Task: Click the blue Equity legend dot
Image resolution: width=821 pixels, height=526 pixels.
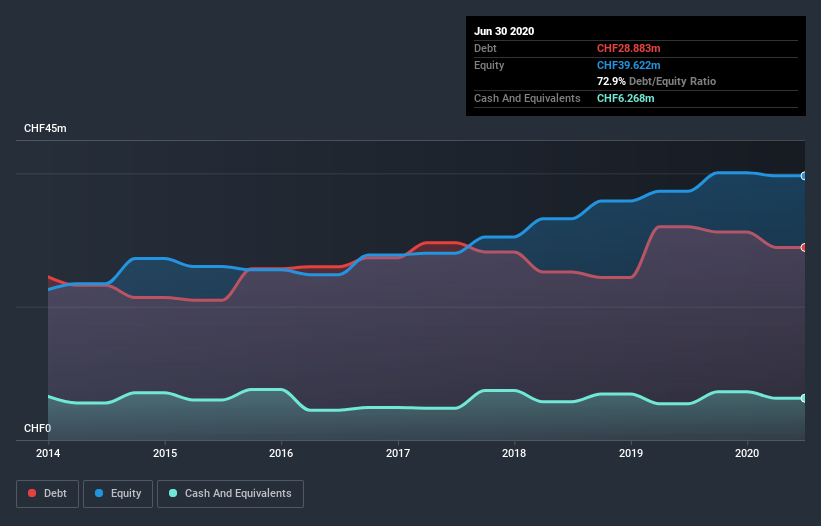Action: (x=99, y=493)
